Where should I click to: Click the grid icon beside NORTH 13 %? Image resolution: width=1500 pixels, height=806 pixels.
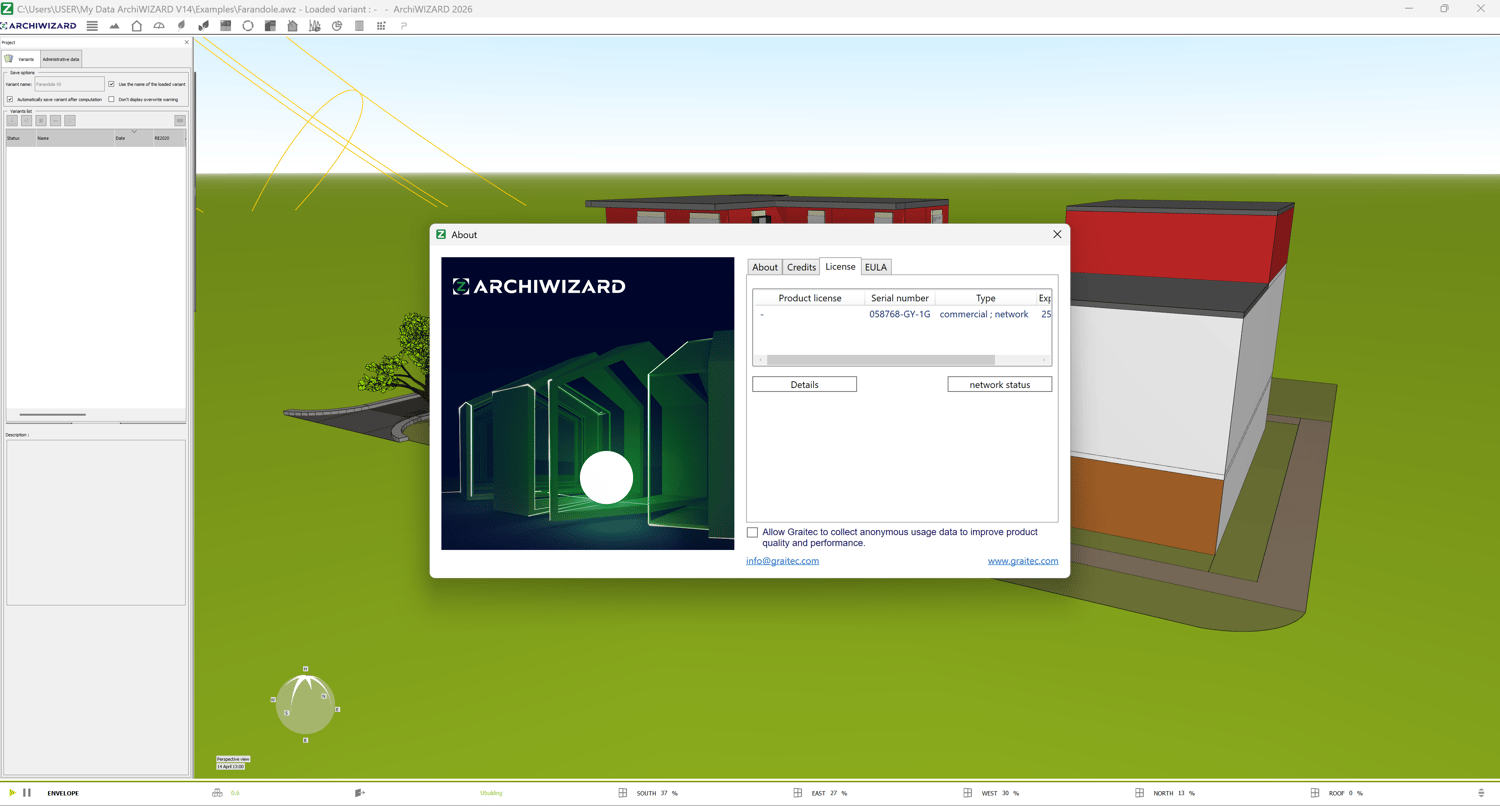(x=1140, y=793)
